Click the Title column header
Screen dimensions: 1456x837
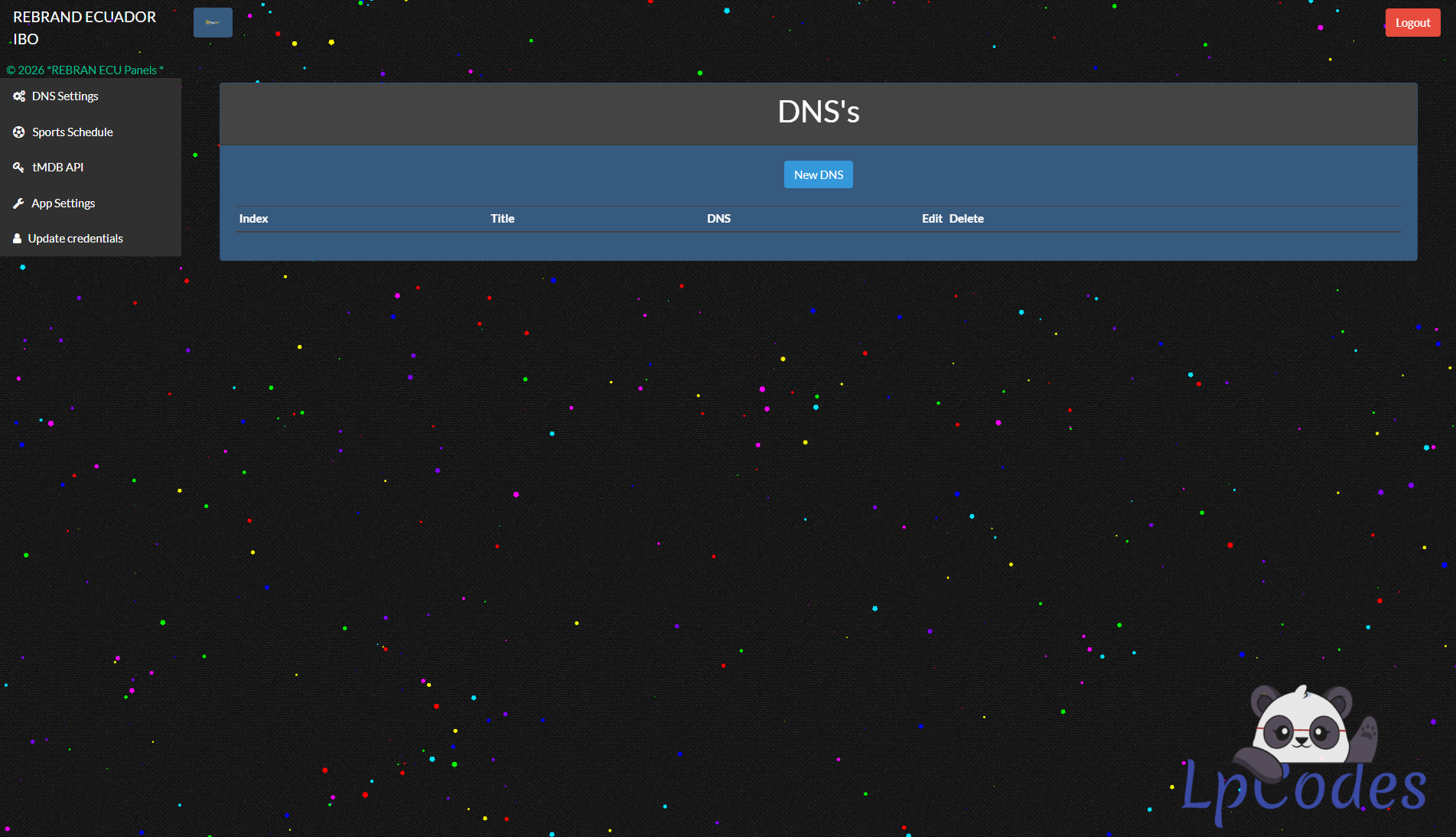coord(502,219)
